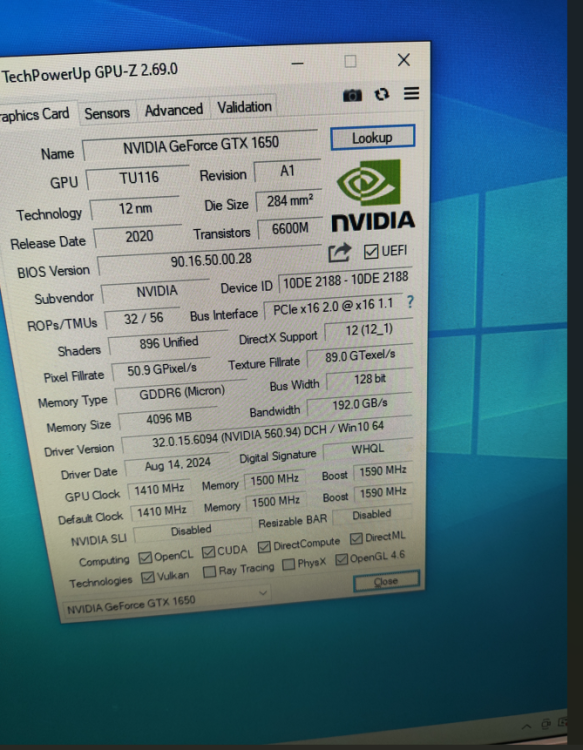Click the Transistors field 6600M

point(290,228)
